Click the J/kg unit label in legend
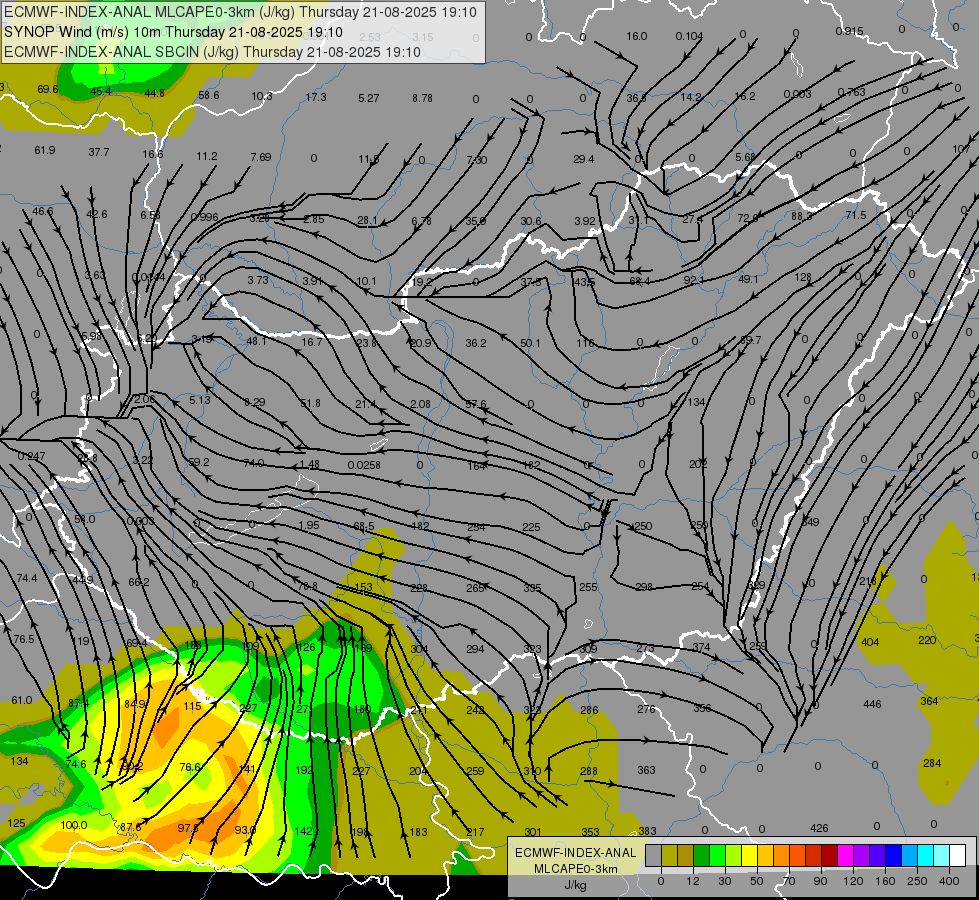This screenshot has height=900, width=979. point(575,885)
